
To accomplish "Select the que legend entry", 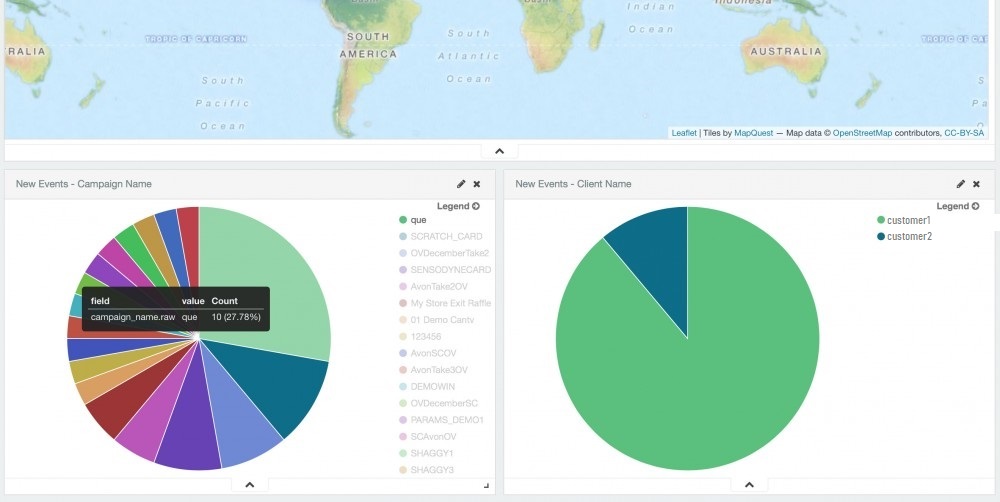I will 418,220.
